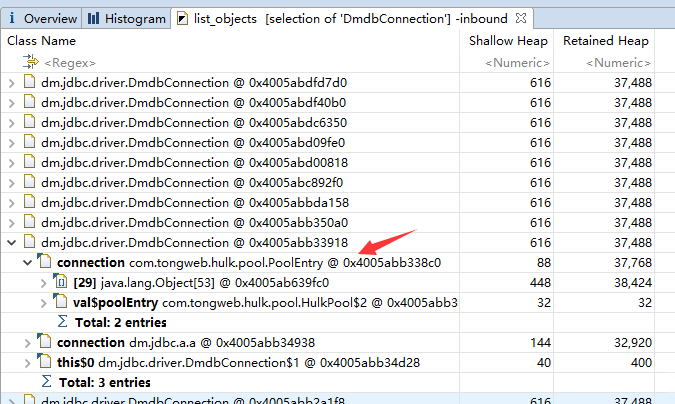Expand DmdbConnection @ 0x4005abdf40b0 row
This screenshot has height=404, width=675.
(x=12, y=103)
